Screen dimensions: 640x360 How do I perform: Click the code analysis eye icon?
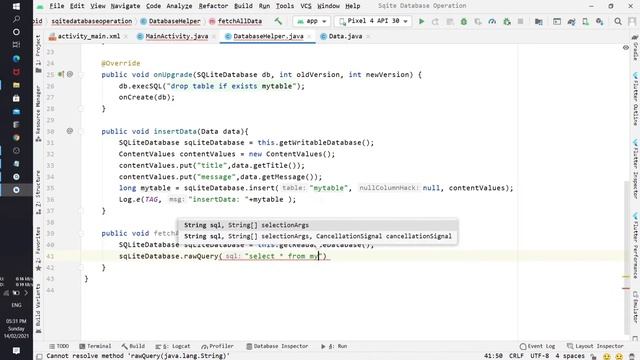click(x=626, y=48)
